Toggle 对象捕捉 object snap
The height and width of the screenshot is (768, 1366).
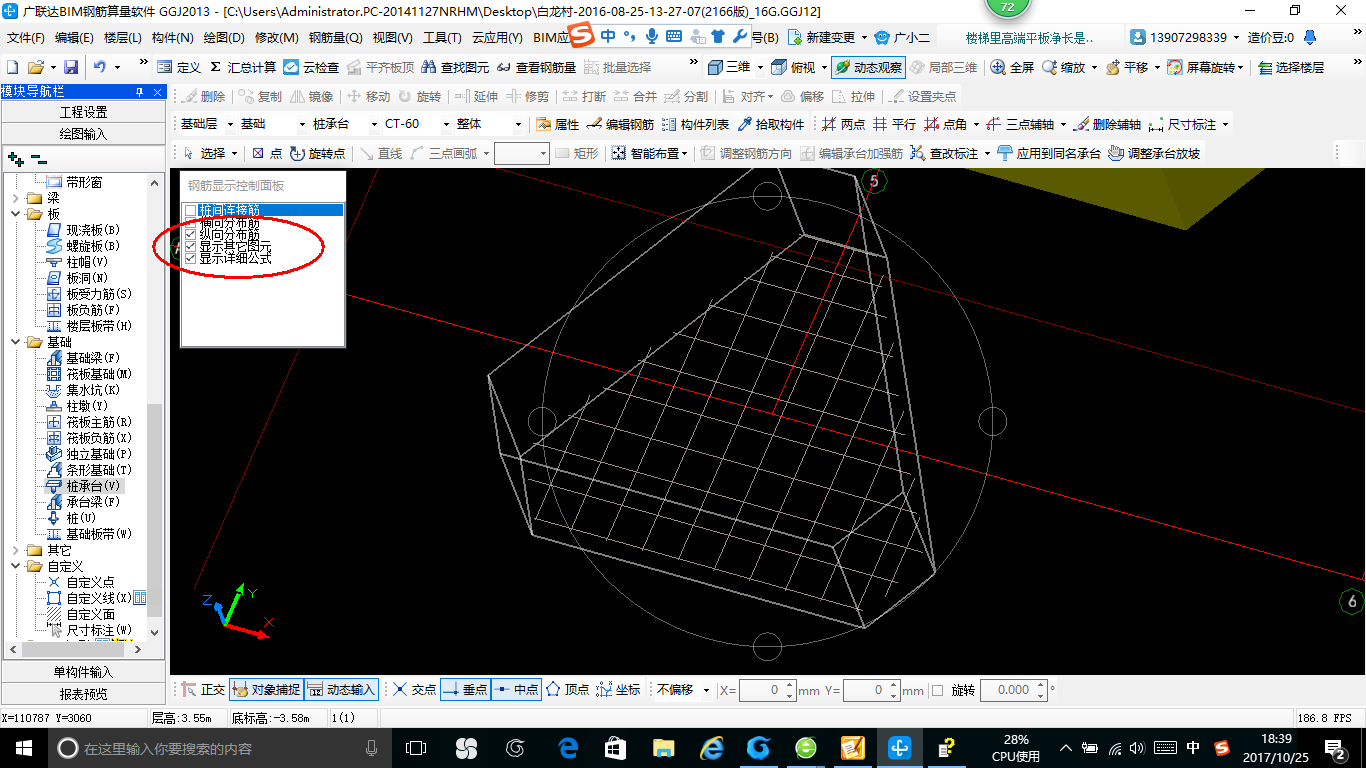(x=266, y=689)
